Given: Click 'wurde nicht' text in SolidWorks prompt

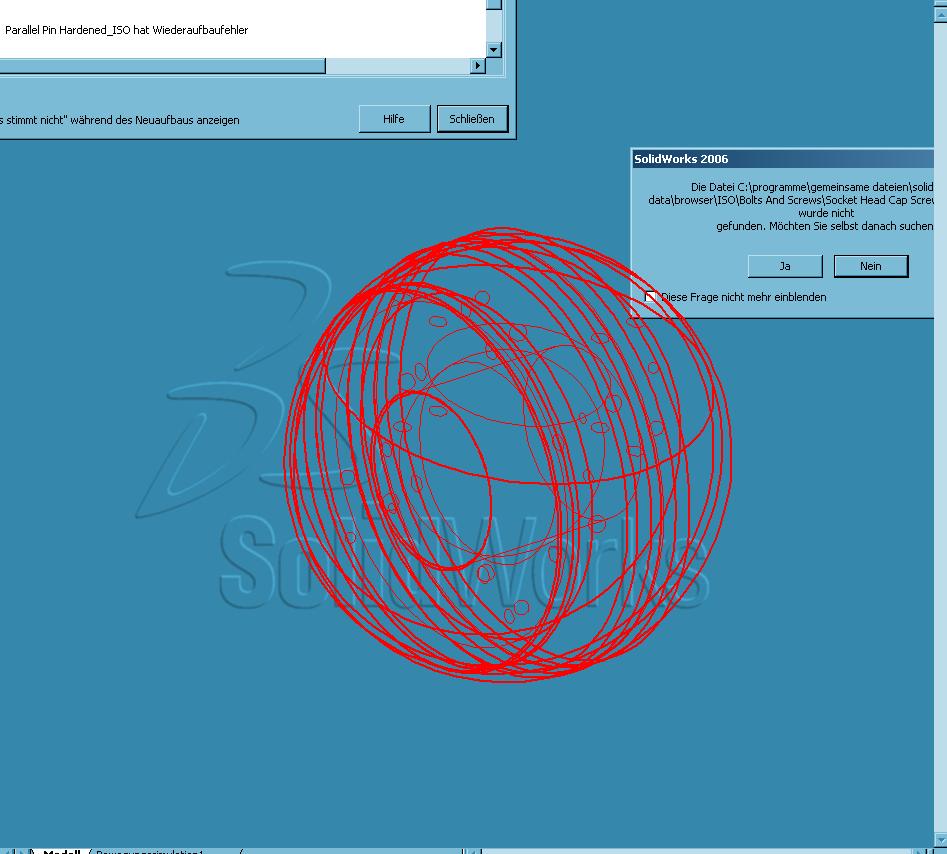Looking at the screenshot, I should click(826, 213).
